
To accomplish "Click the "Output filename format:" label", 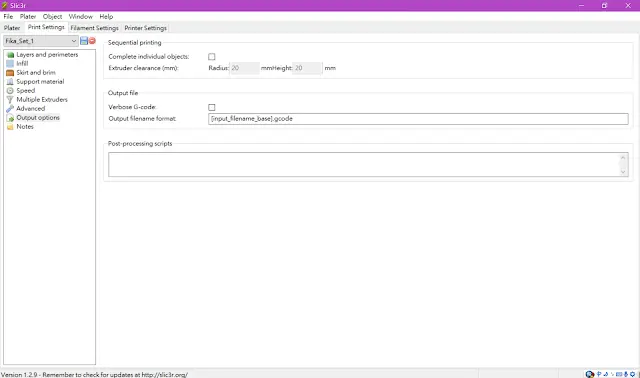I will click(x=142, y=119).
